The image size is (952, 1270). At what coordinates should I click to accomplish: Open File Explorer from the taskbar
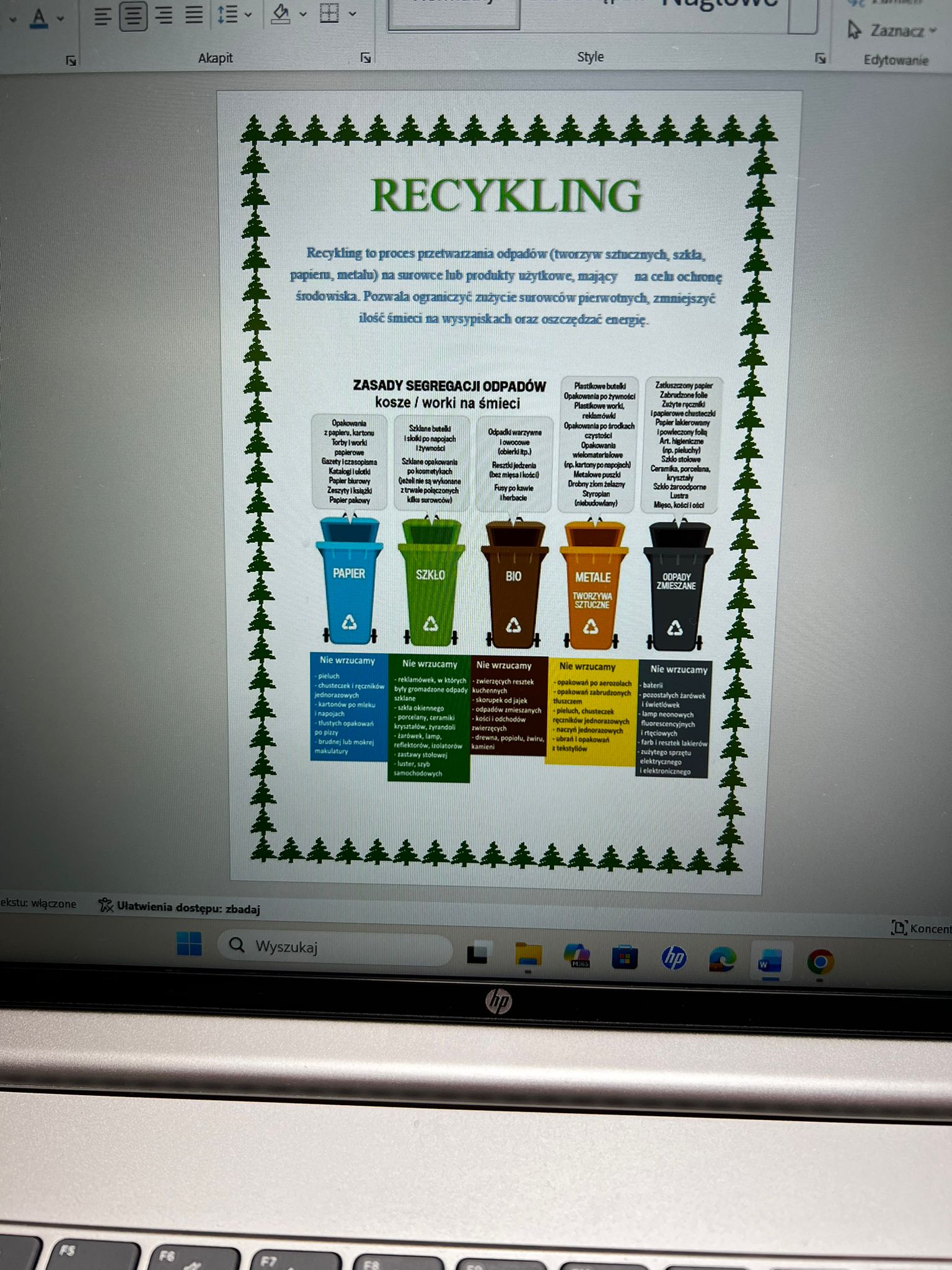click(528, 956)
